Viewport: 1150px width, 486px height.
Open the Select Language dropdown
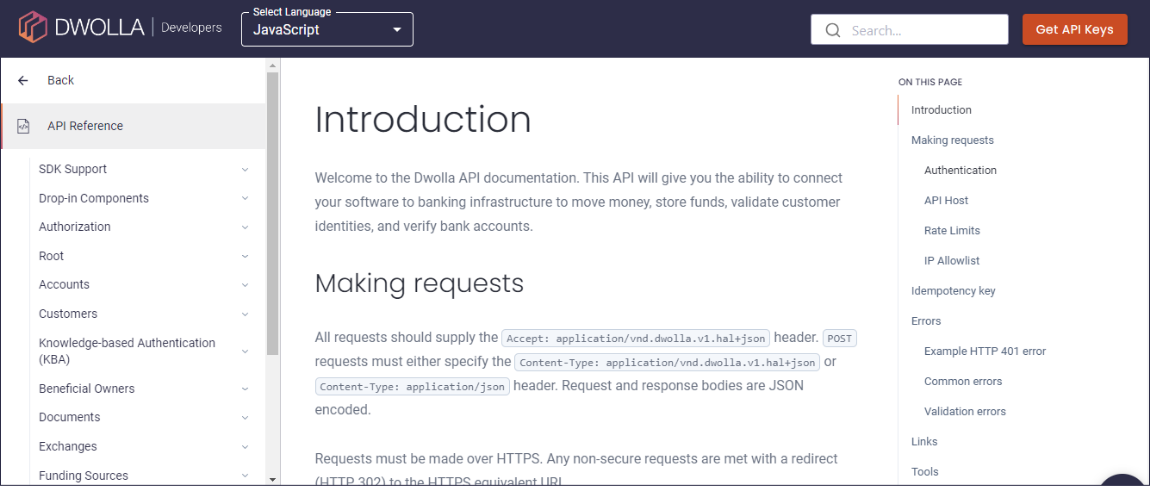(327, 30)
